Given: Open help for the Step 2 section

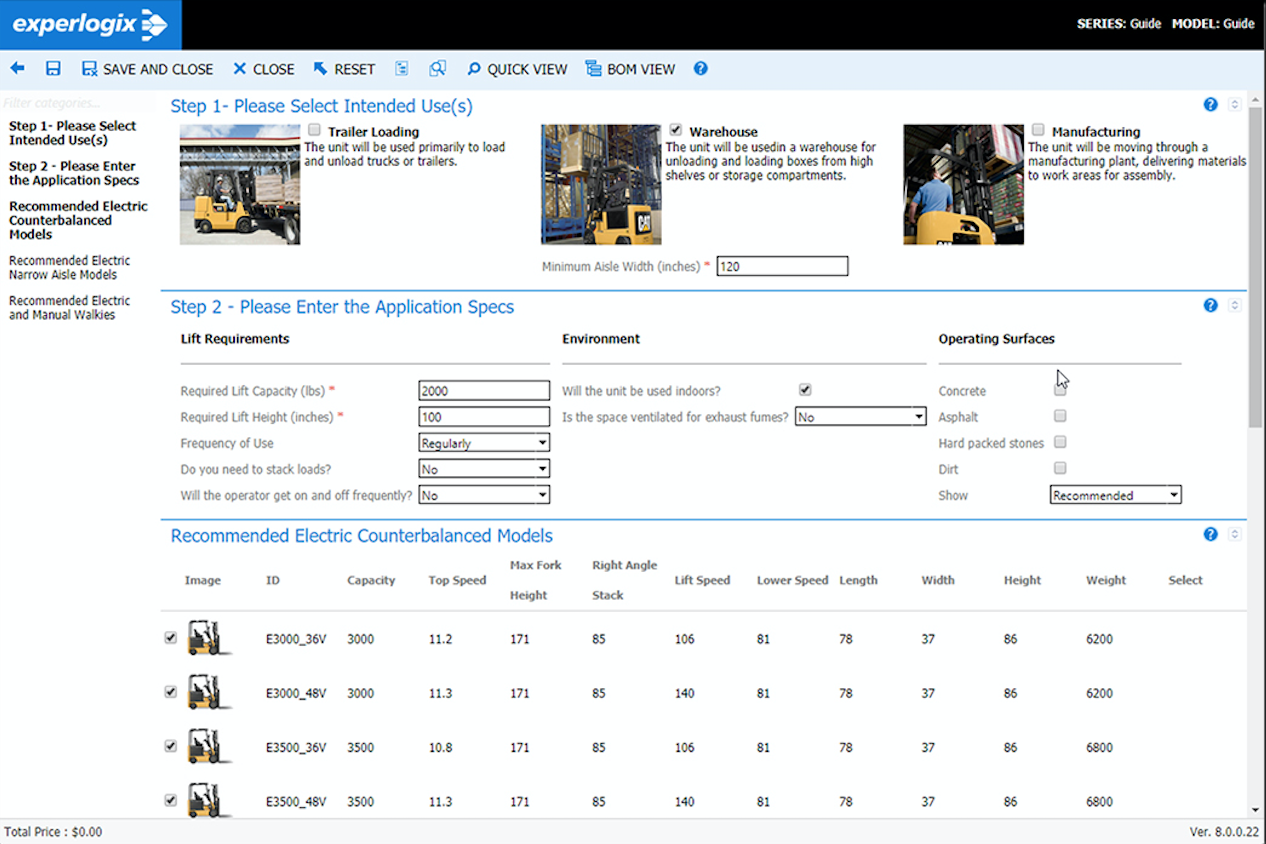Looking at the screenshot, I should tap(1210, 306).
